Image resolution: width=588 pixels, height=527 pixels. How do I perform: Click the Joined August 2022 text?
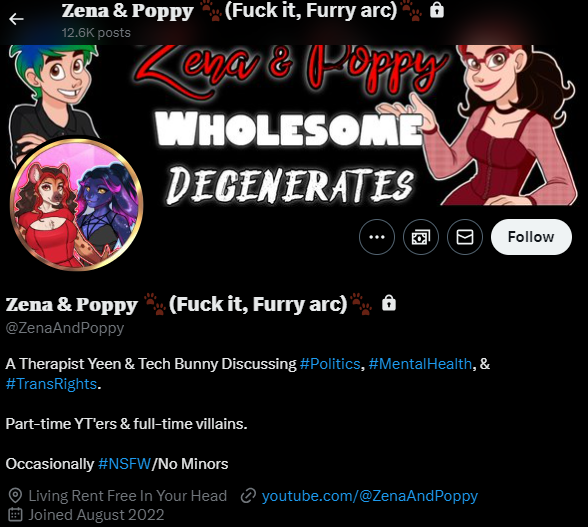tap(96, 515)
